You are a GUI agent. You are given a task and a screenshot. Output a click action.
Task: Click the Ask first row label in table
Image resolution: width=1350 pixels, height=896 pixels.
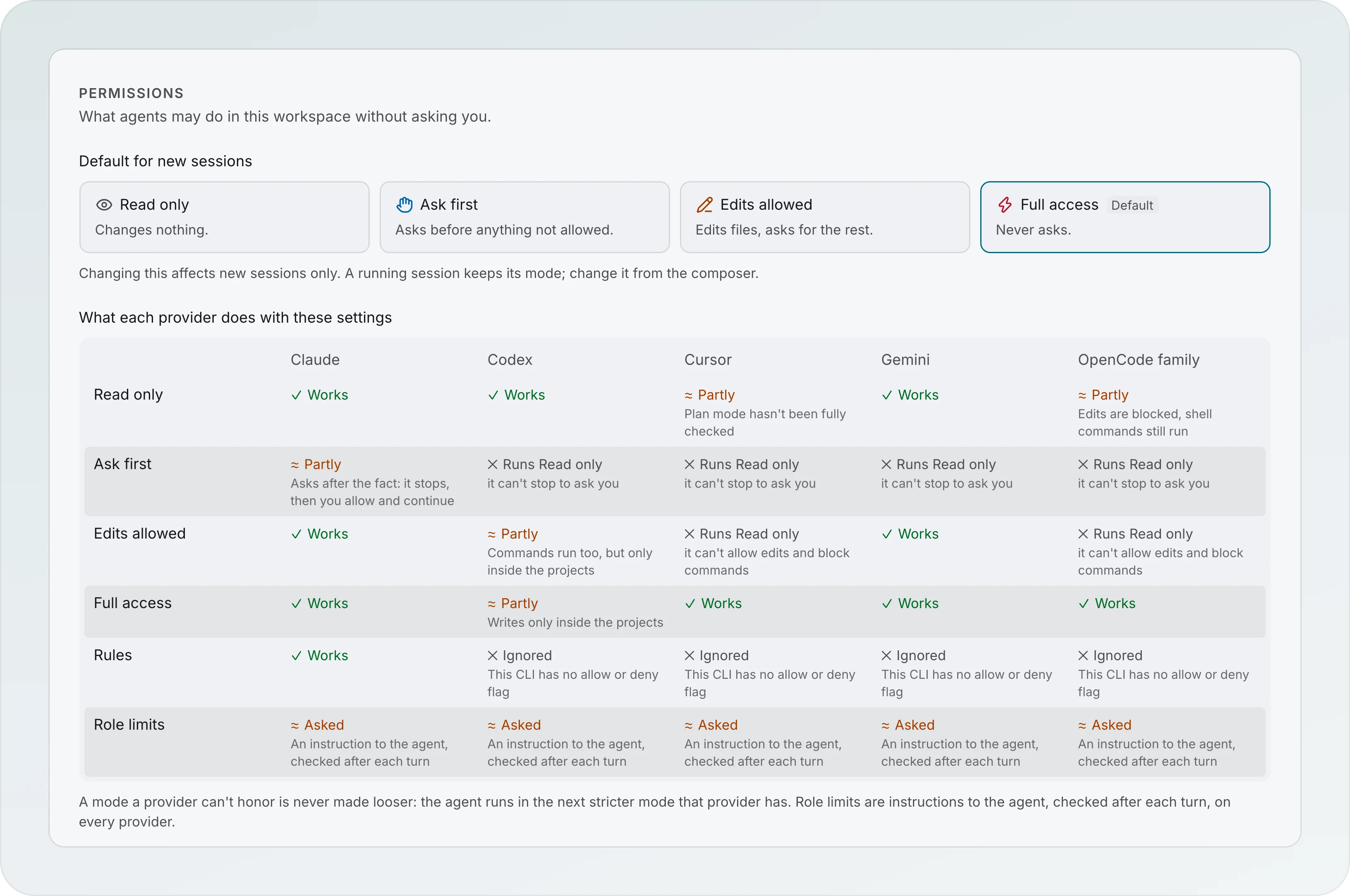coord(122,464)
